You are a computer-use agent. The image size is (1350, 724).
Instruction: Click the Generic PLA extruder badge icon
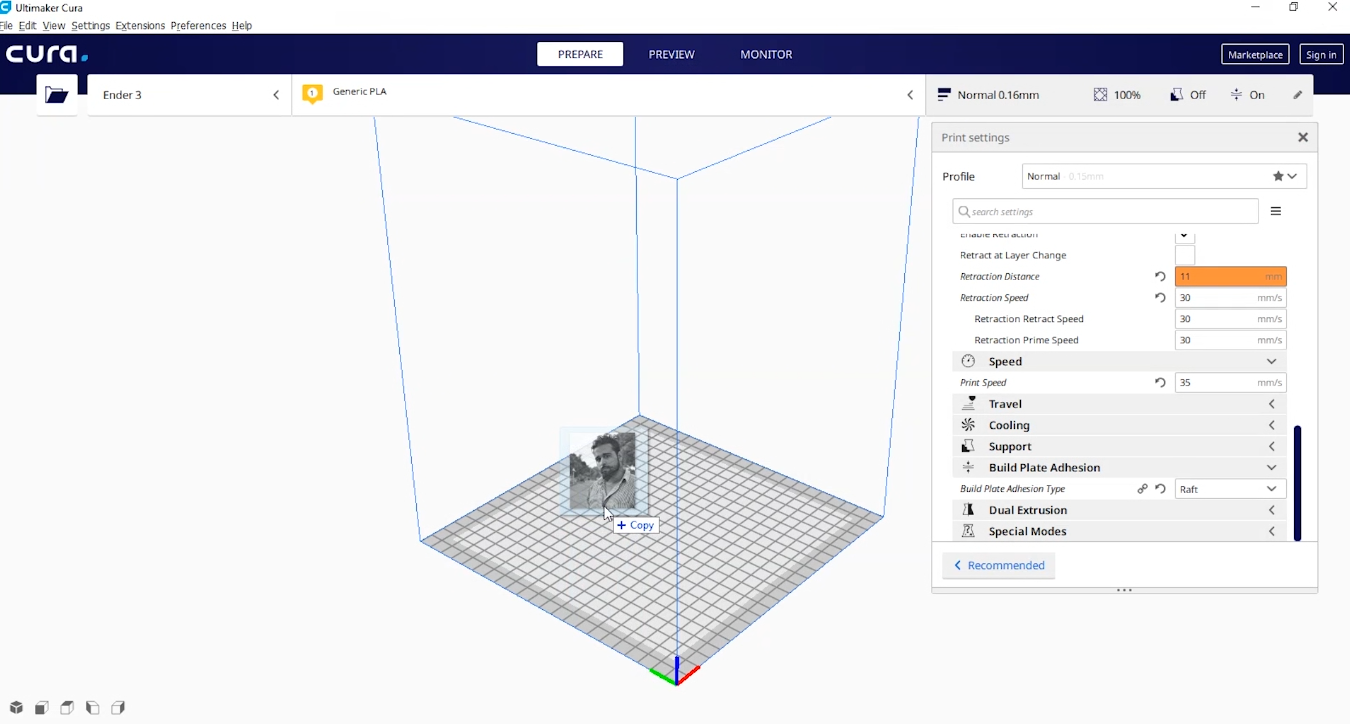(x=312, y=94)
